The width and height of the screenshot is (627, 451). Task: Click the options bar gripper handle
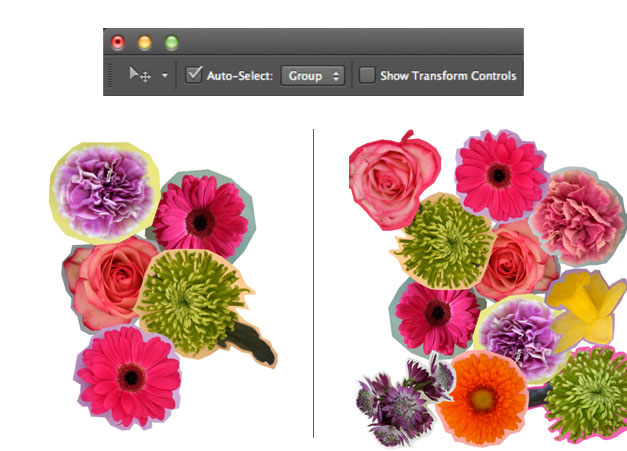click(x=110, y=75)
